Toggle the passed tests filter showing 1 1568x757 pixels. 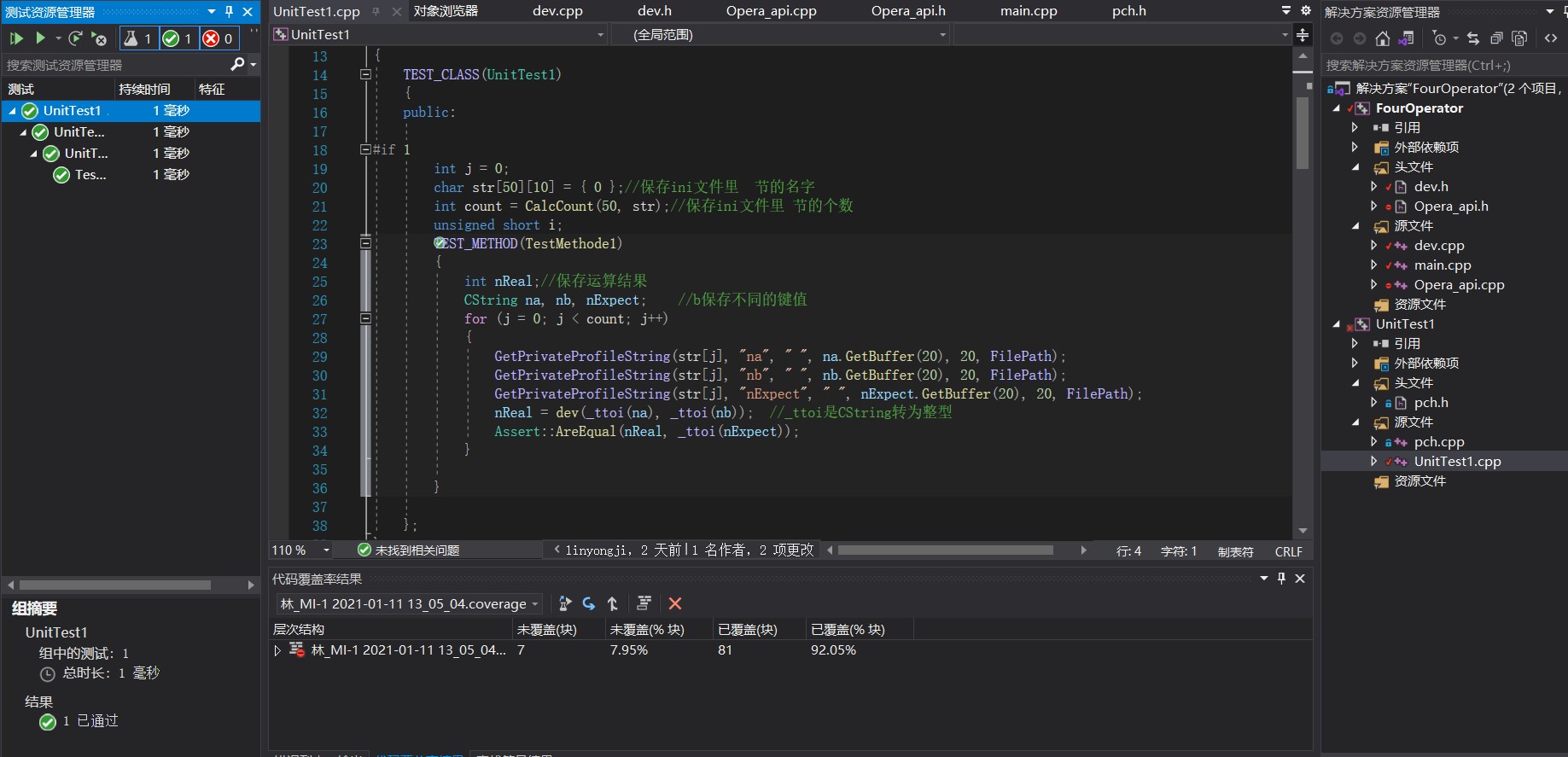pos(178,38)
